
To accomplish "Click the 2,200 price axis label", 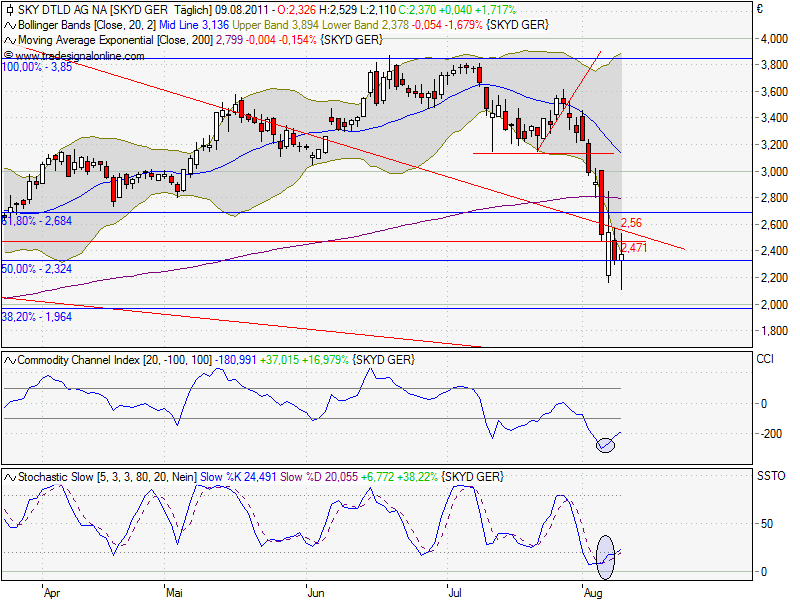I will (774, 278).
